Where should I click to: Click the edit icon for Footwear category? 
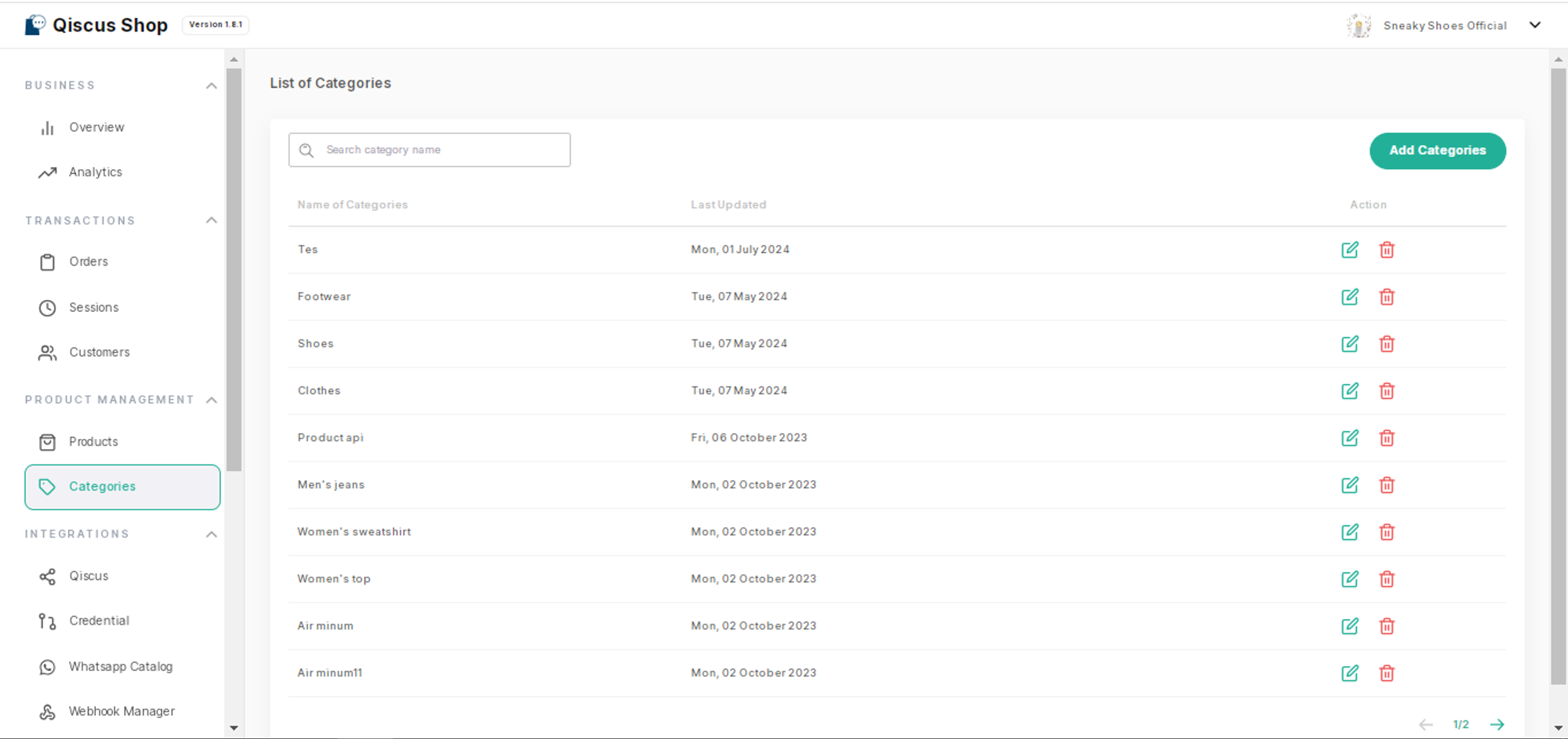click(1349, 297)
